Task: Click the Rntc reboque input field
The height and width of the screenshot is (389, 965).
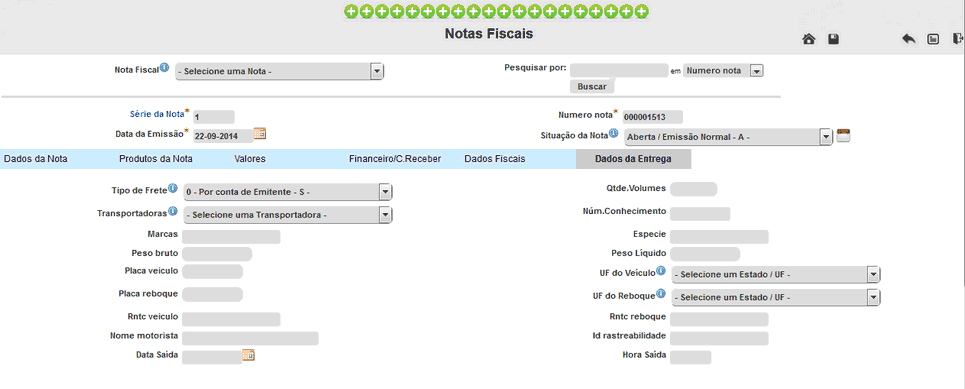Action: 719,319
